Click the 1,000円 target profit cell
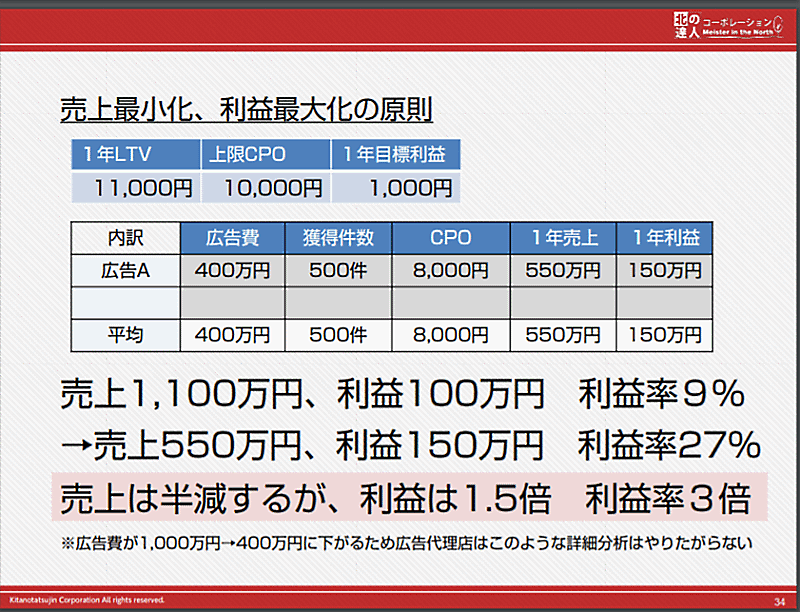800x612 pixels. (x=394, y=187)
